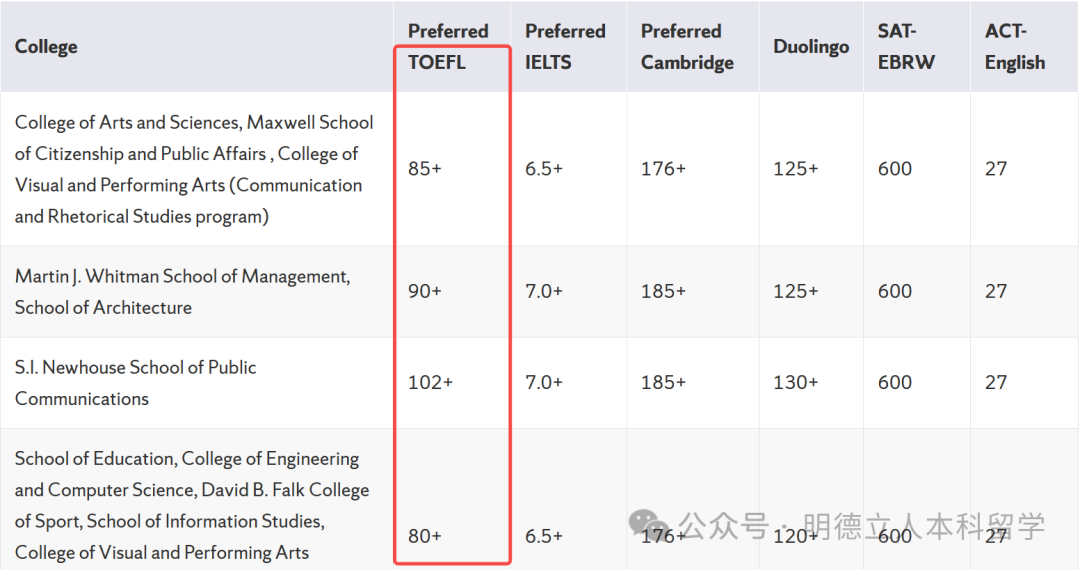Select the Preferred TOEFL column header
This screenshot has height=570, width=1080.
[448, 46]
